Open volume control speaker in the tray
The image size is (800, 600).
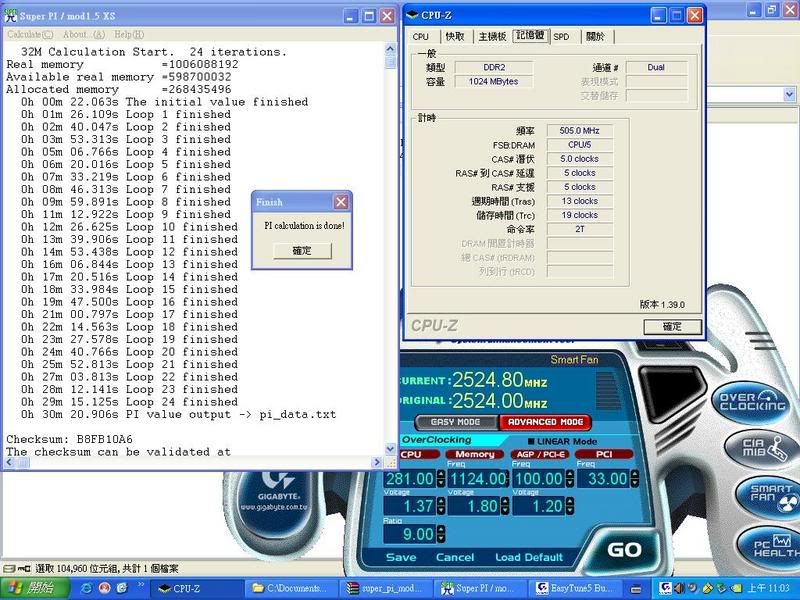pyautogui.click(x=679, y=588)
